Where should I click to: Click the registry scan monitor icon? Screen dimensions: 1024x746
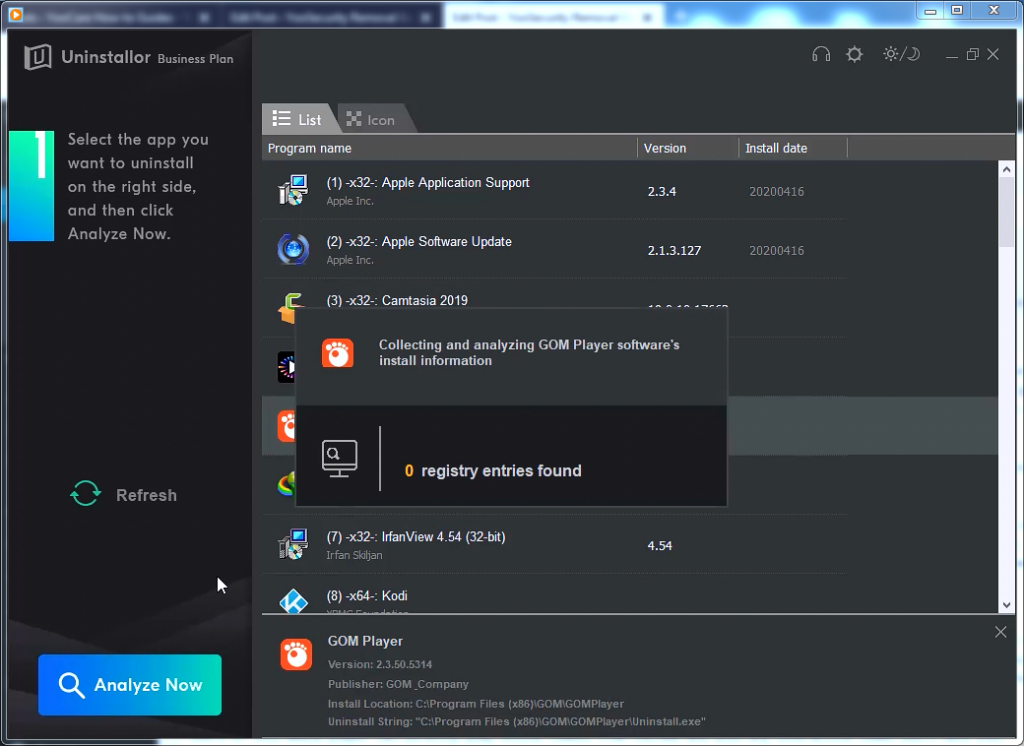[340, 458]
